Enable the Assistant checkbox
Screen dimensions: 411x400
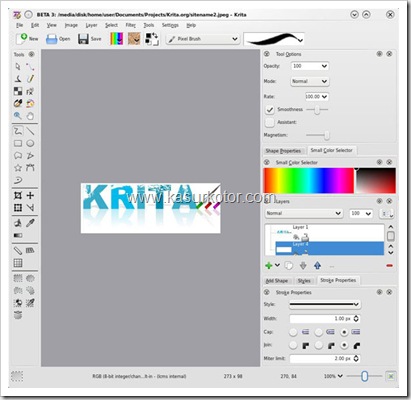pyautogui.click(x=270, y=122)
